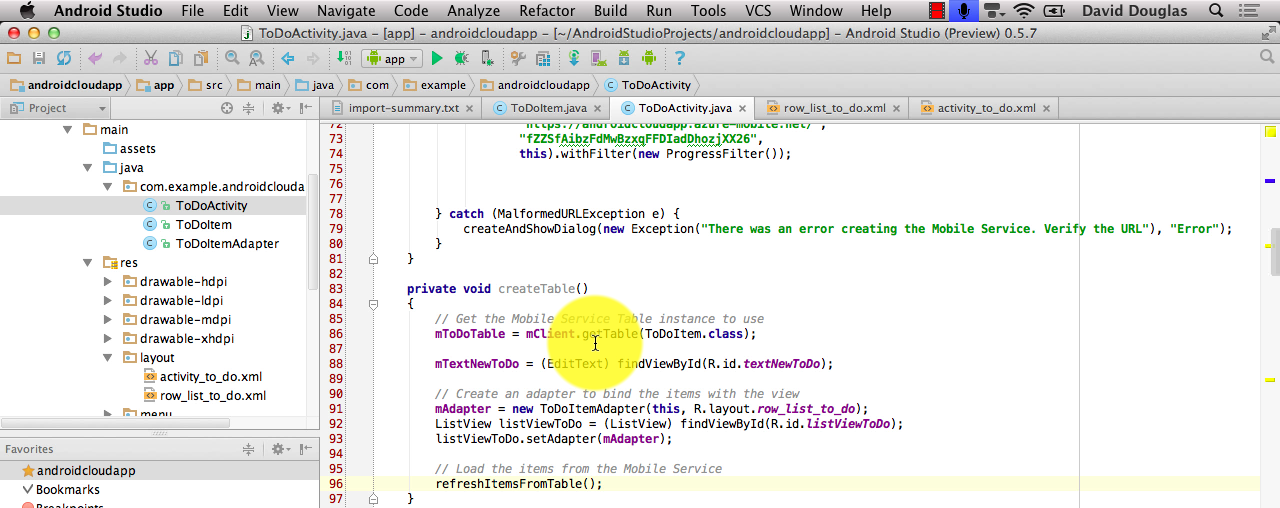Expand drawable-xhdpi folder
1280x508 pixels.
(x=108, y=339)
